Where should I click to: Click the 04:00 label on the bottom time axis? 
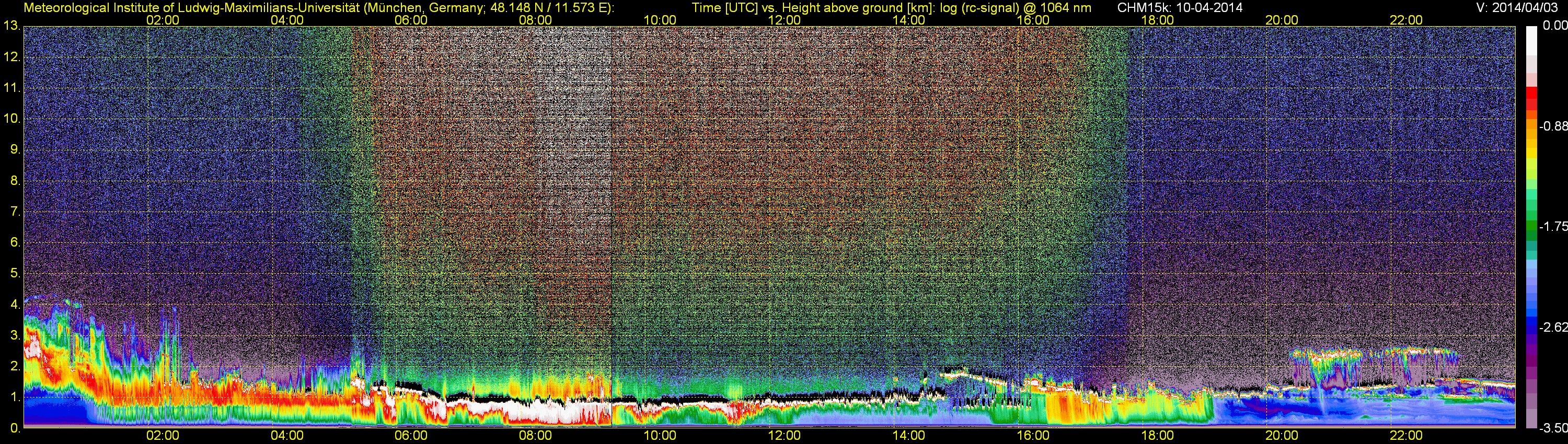click(287, 436)
